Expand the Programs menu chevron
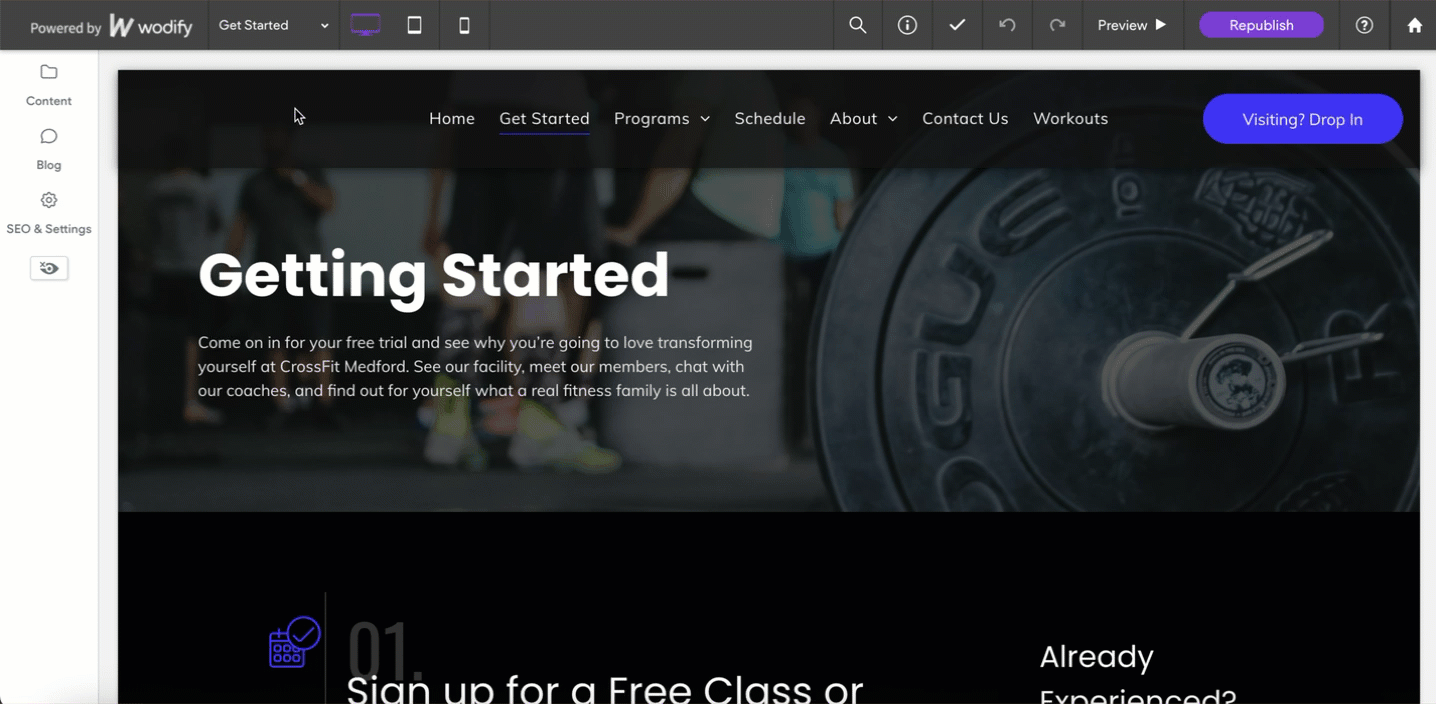1436x704 pixels. pos(705,119)
